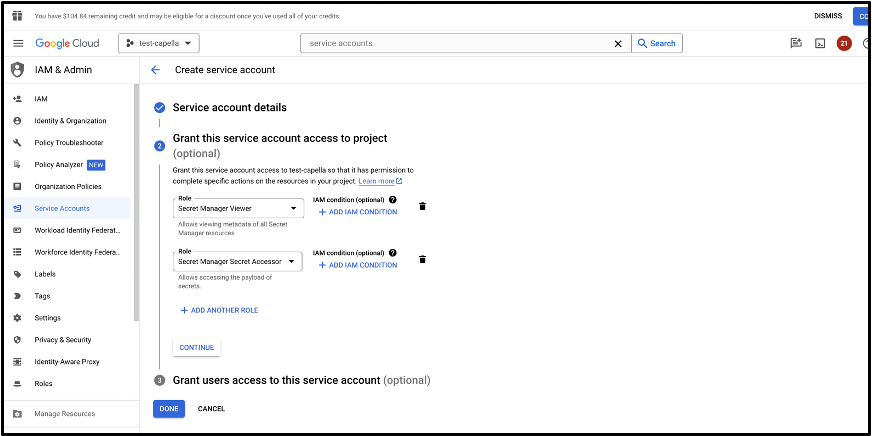Open the test-capella project selector
This screenshot has width=872, height=436.
click(x=159, y=43)
